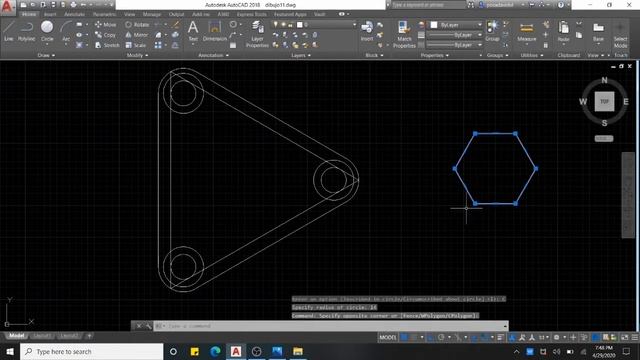Click the Erase tool in Modify panel
Image resolution: width=640 pixels, height=360 pixels.
pos(176,24)
